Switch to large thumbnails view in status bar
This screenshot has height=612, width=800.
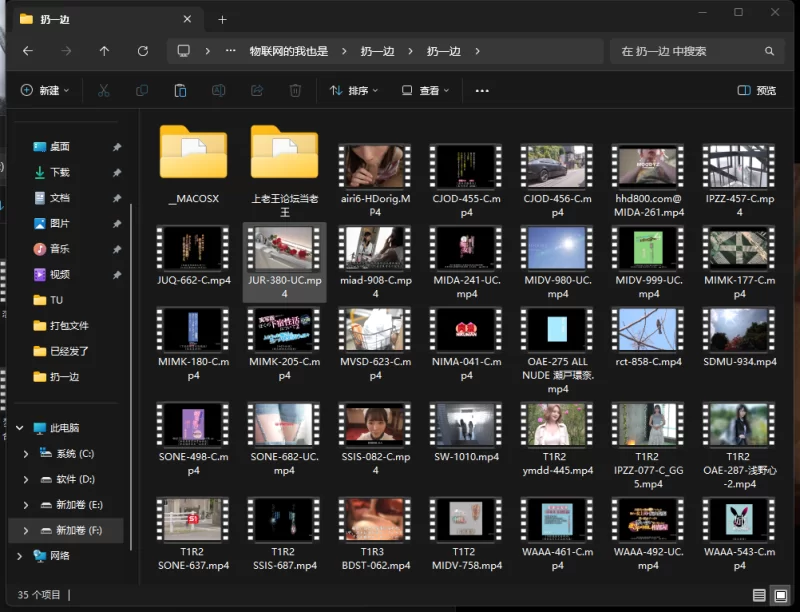click(781, 595)
